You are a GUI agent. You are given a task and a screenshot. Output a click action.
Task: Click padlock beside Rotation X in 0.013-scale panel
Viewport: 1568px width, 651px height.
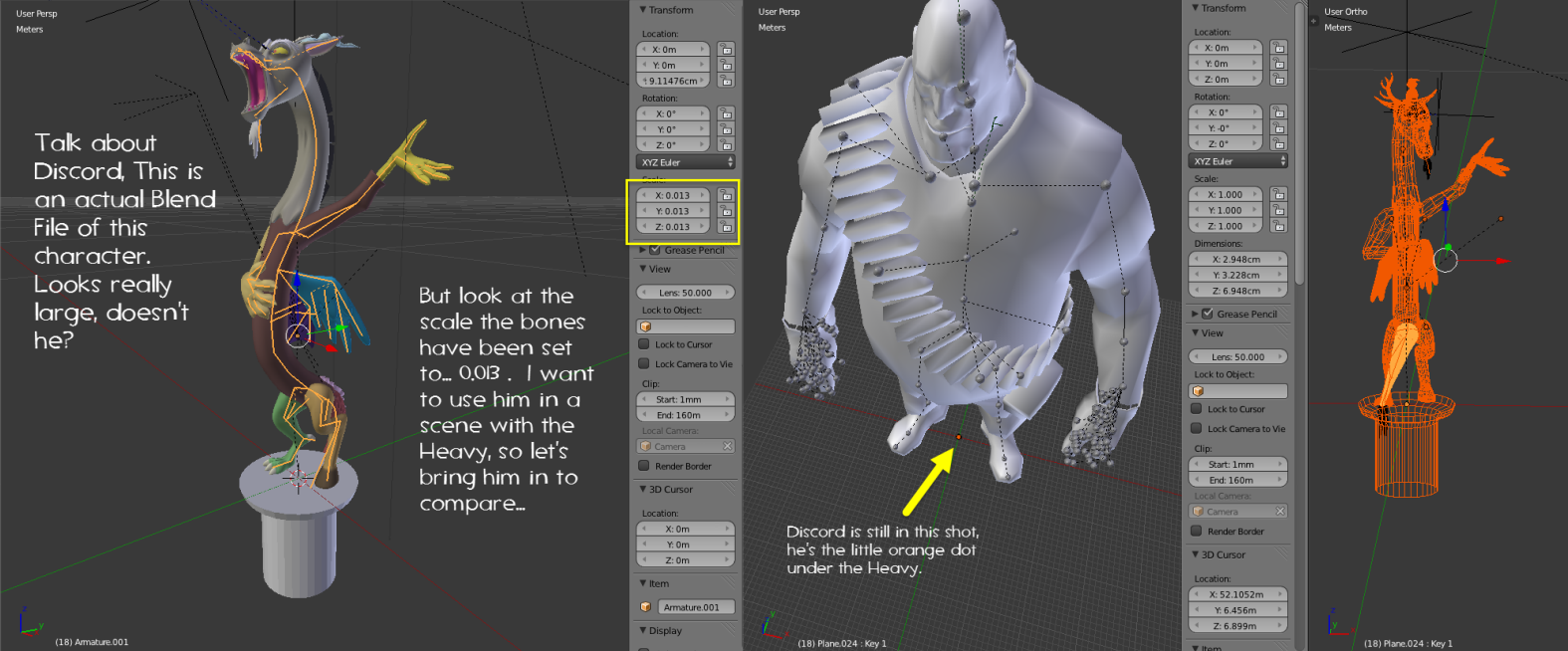pos(727,113)
